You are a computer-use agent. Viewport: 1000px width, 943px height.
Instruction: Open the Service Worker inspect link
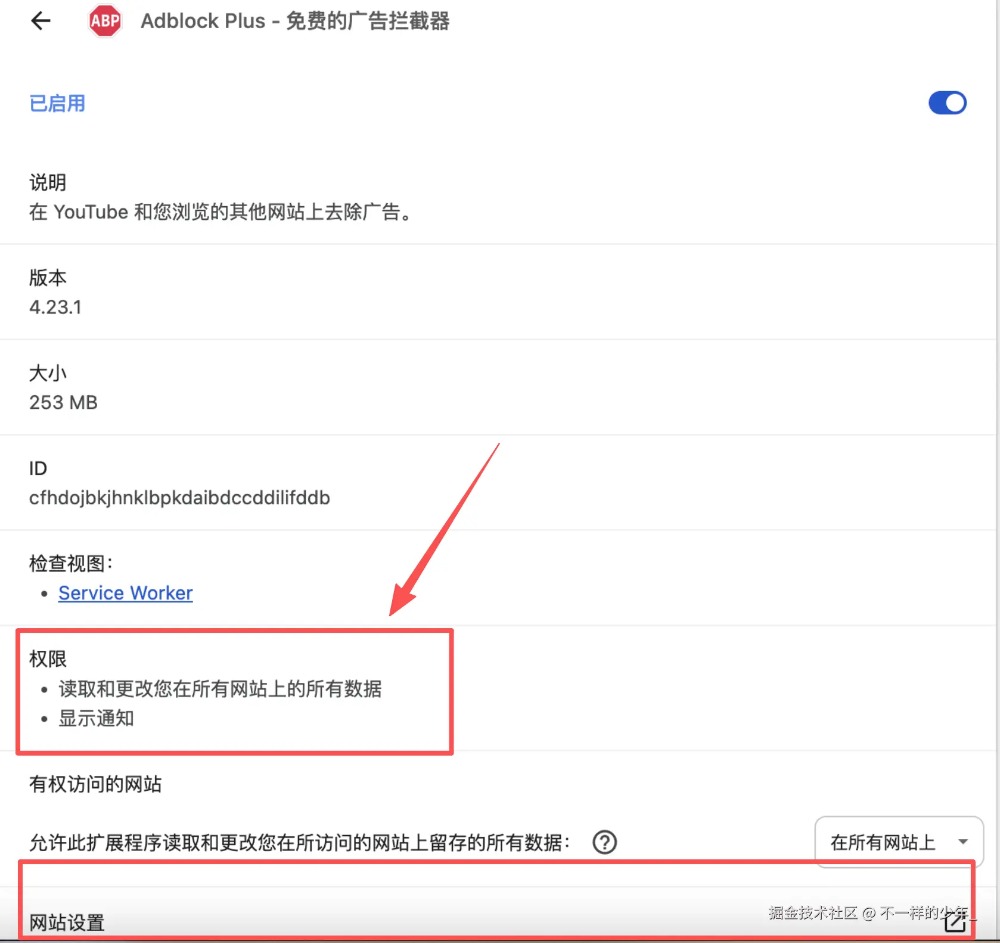point(125,593)
